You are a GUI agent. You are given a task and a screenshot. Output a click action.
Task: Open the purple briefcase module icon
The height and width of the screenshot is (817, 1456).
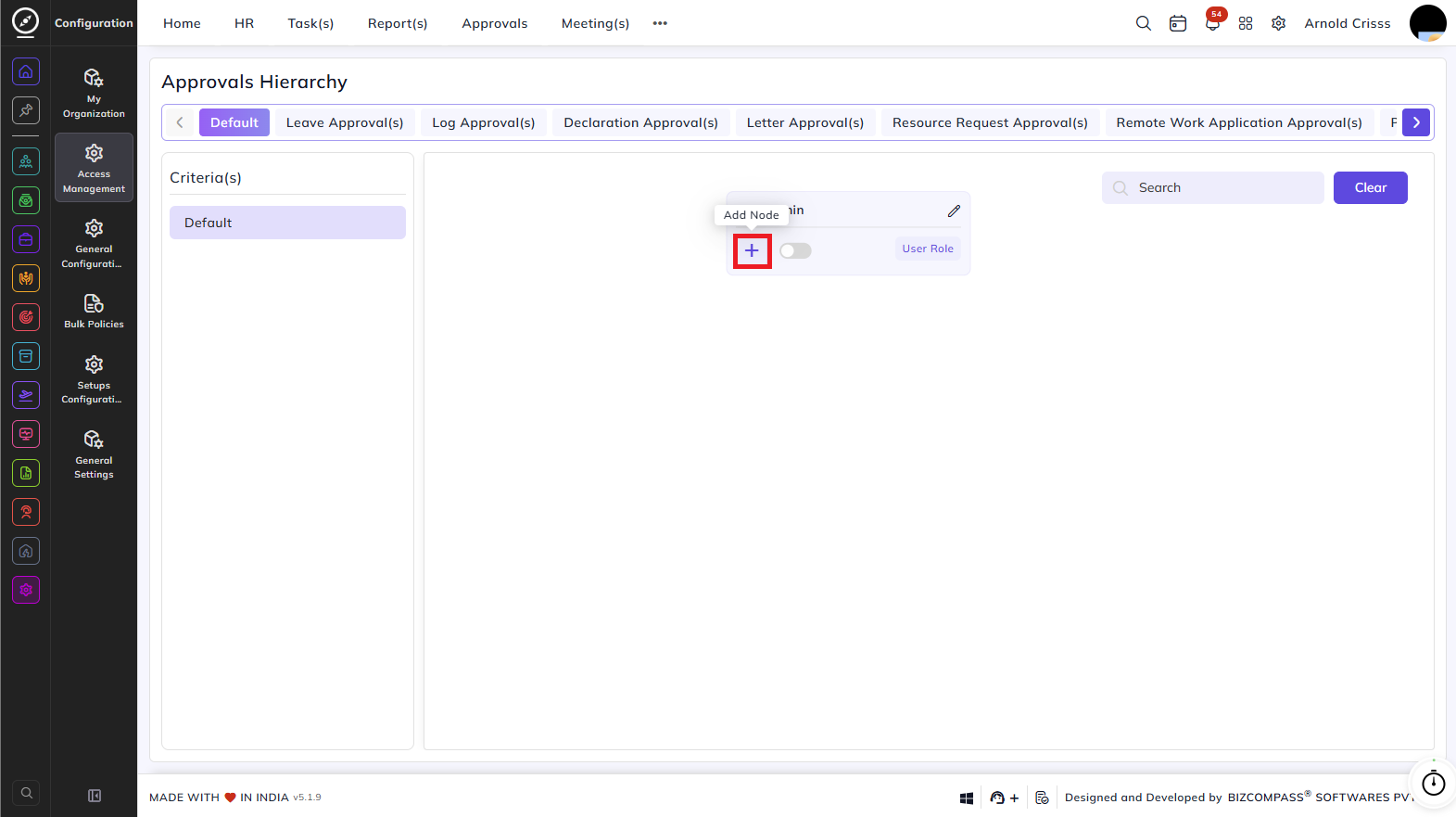[x=26, y=239]
